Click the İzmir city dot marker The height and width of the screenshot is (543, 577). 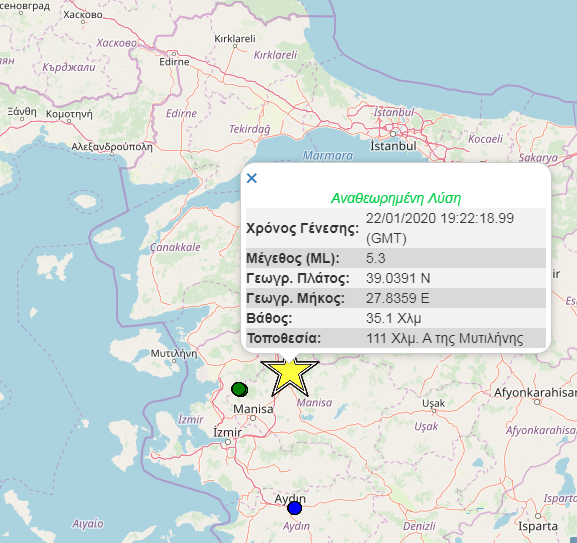228,442
